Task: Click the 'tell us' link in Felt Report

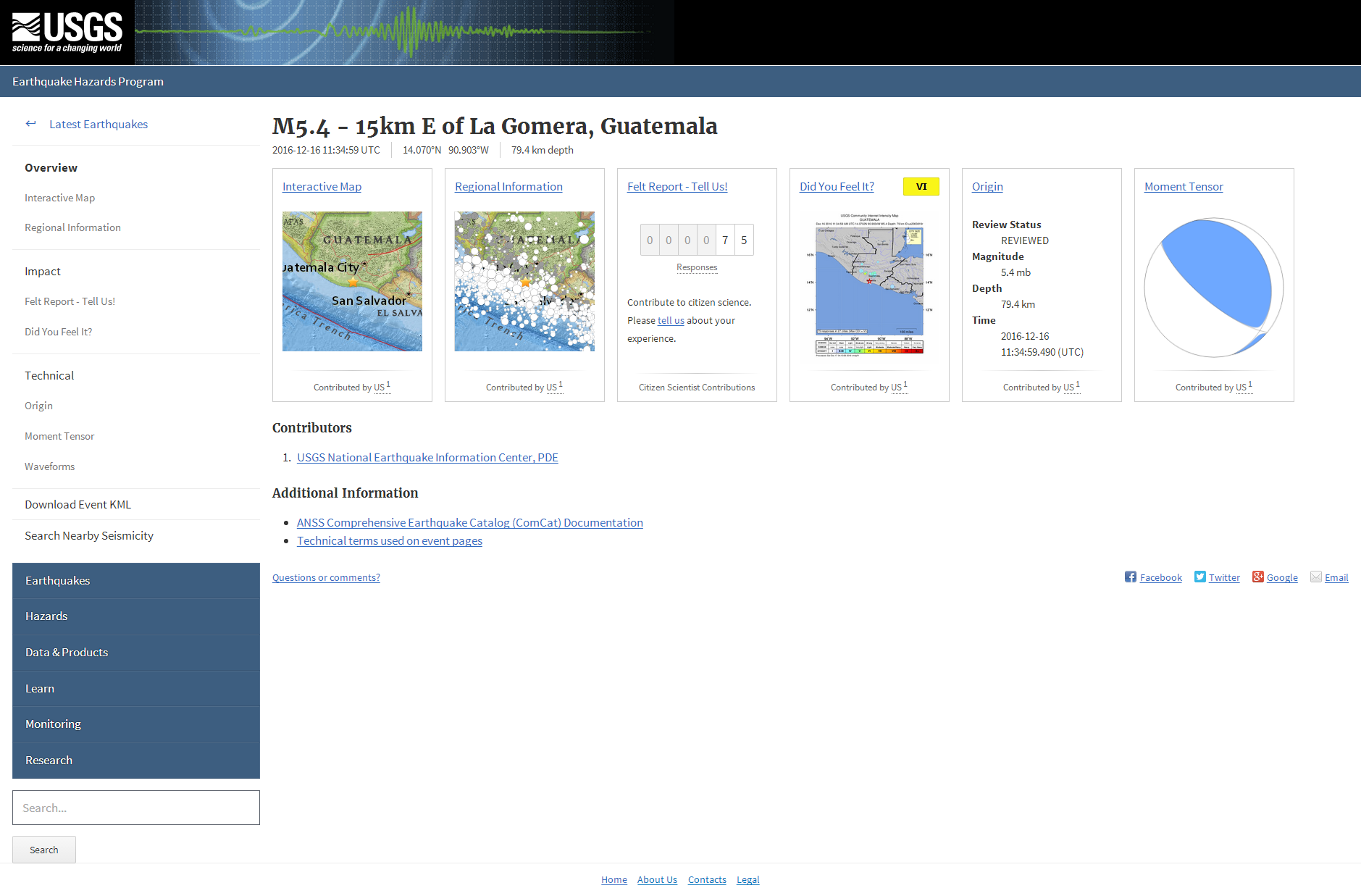Action: [x=670, y=320]
